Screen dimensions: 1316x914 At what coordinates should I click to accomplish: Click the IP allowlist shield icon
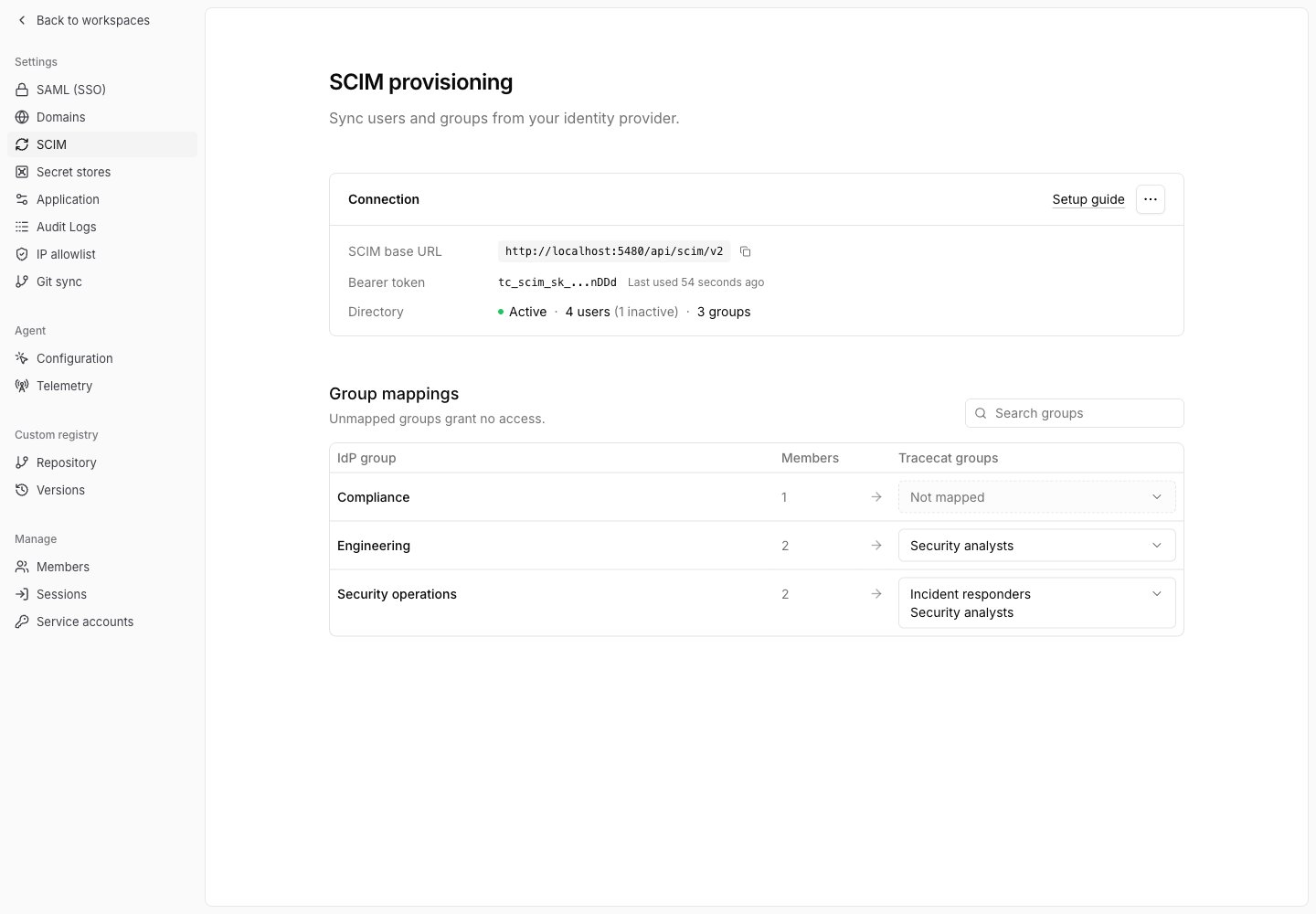coord(22,254)
